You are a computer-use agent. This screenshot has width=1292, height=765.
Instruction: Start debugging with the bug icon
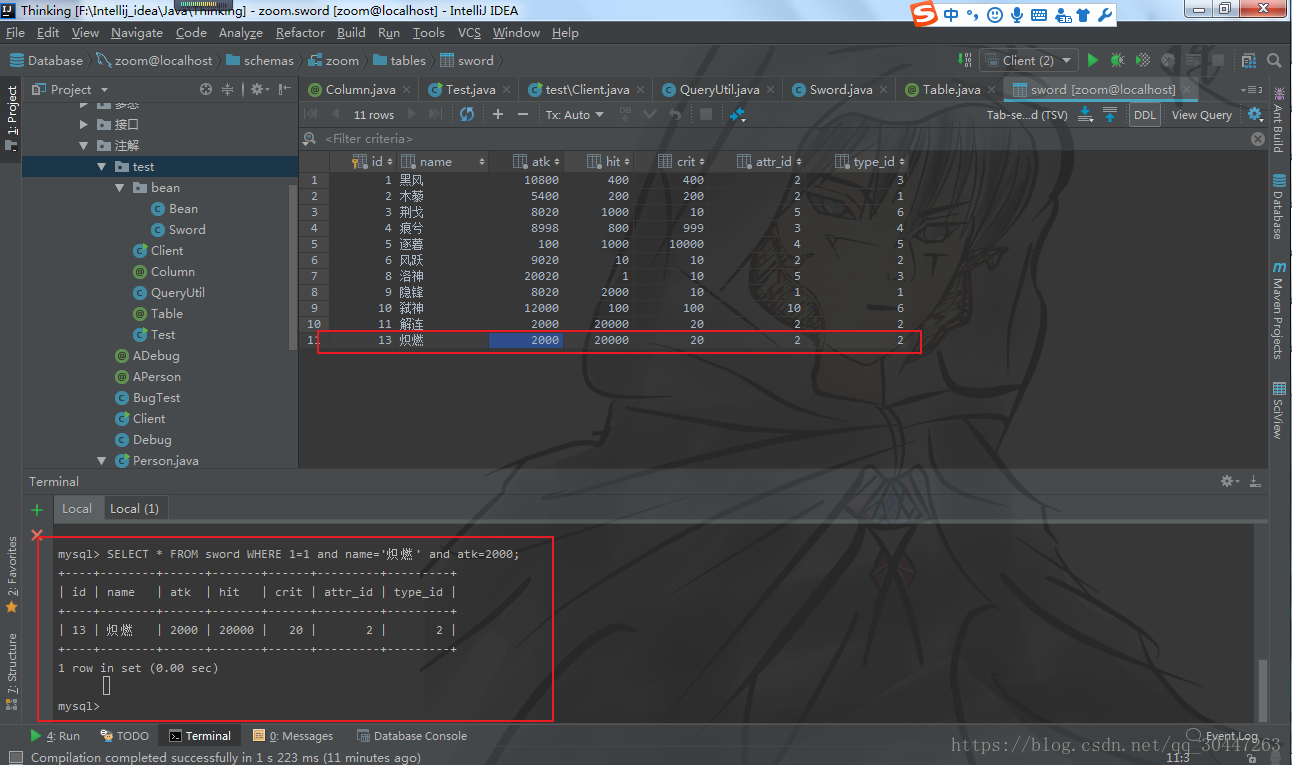tap(1117, 60)
